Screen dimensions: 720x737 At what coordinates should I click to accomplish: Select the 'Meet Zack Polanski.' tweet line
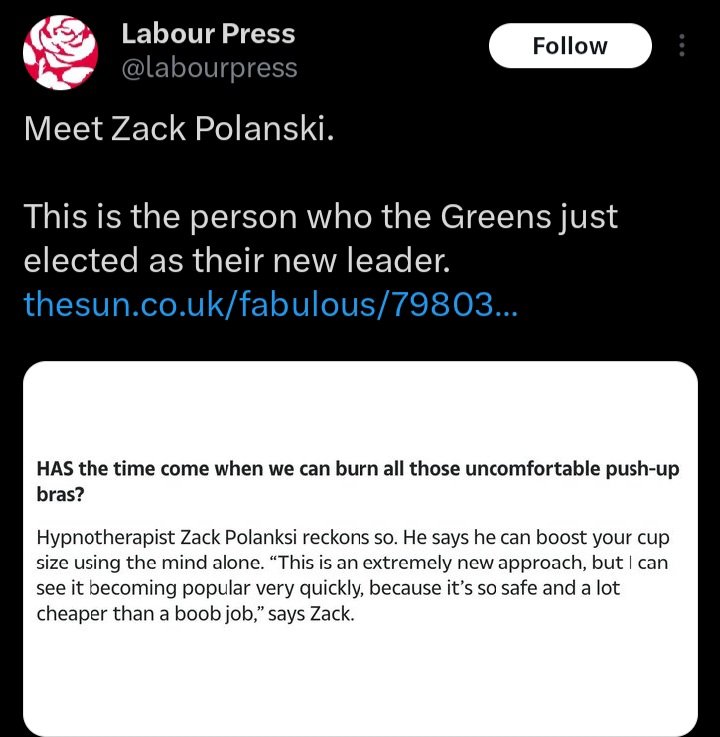pyautogui.click(x=179, y=128)
